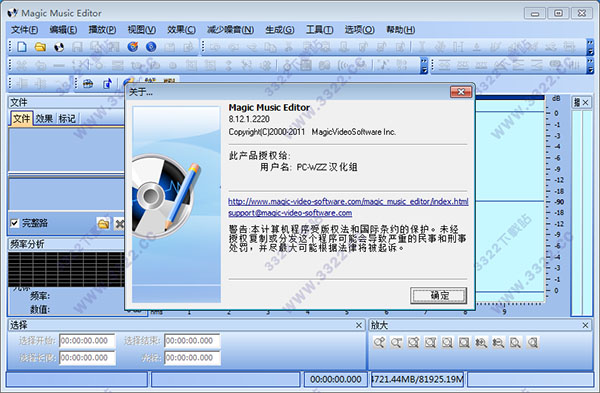This screenshot has height=393, width=600.
Task: Close the level meter panel at right
Action: (x=585, y=102)
